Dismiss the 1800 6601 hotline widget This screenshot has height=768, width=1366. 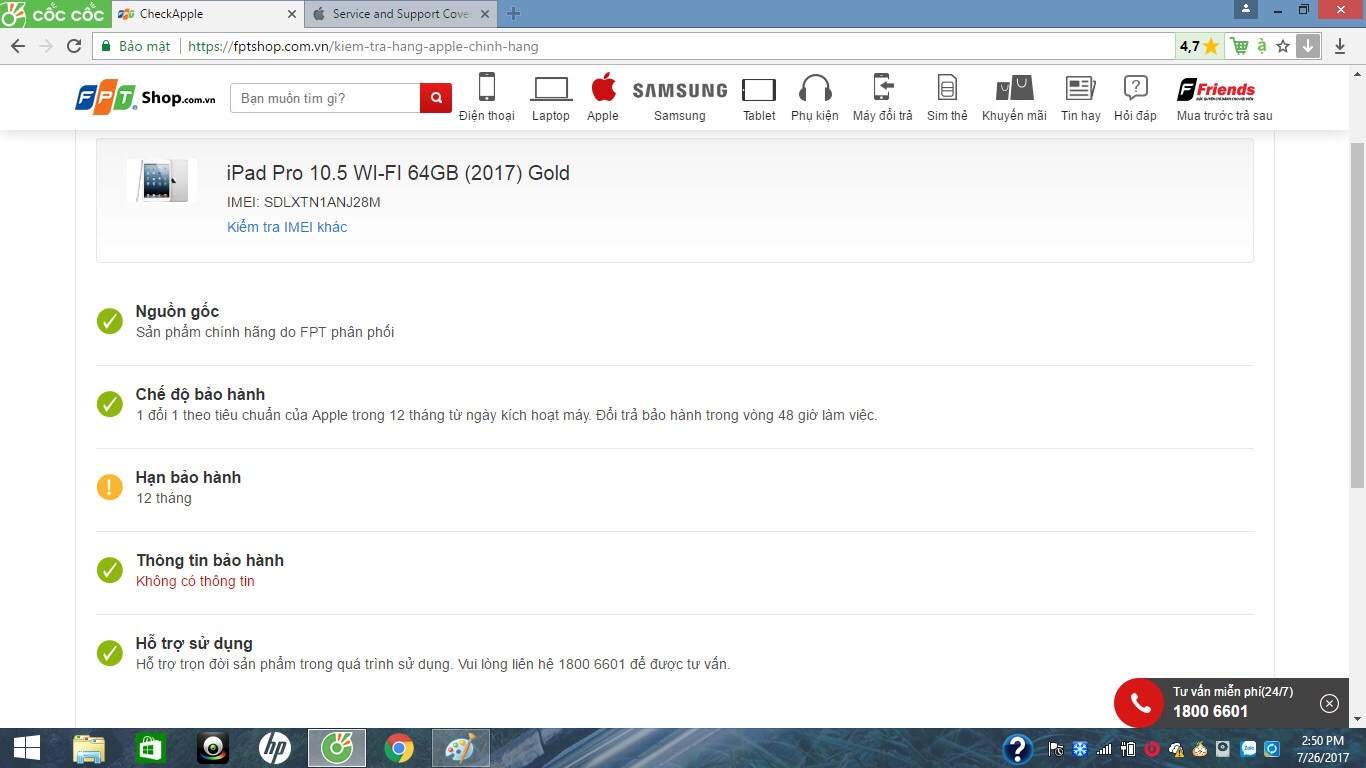(1329, 703)
